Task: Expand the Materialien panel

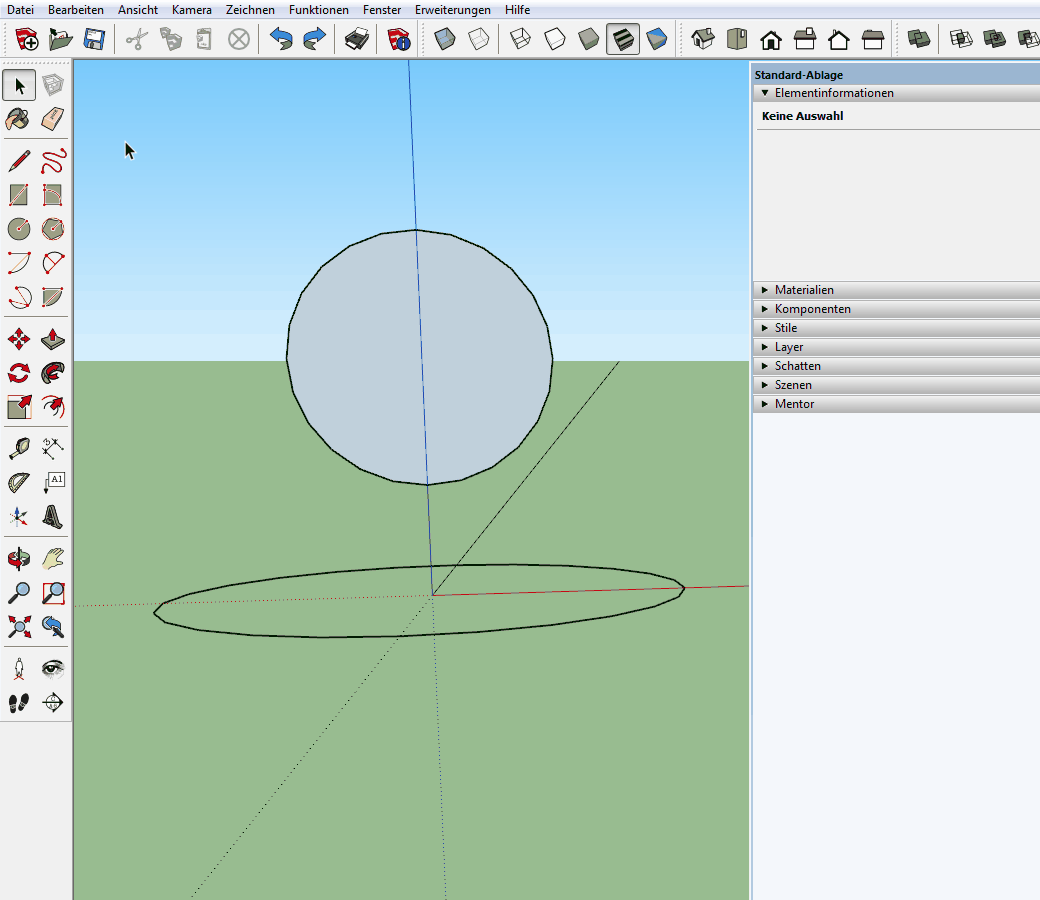Action: pos(804,290)
